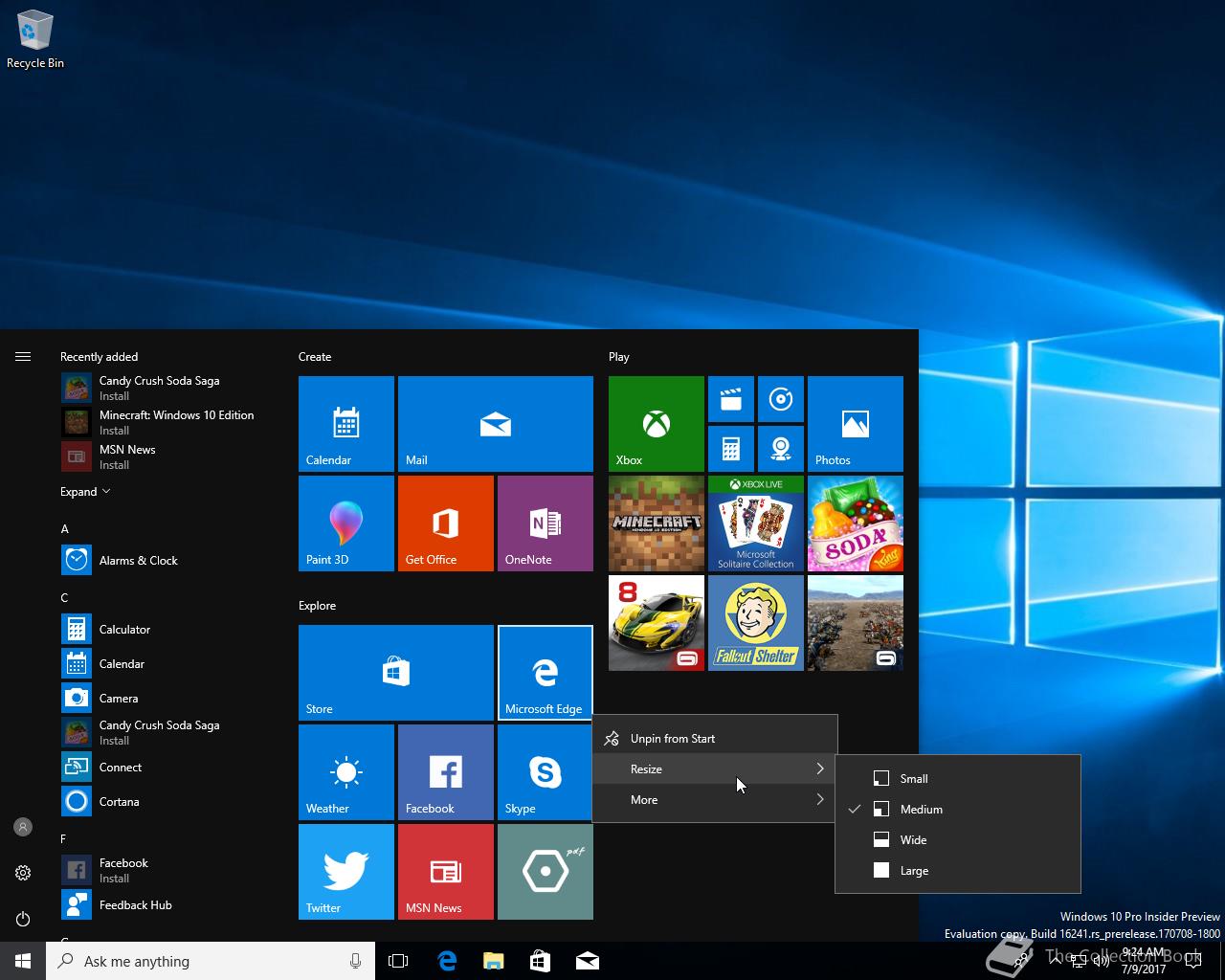This screenshot has height=980, width=1225.
Task: Open Store from the taskbar
Action: point(540,961)
